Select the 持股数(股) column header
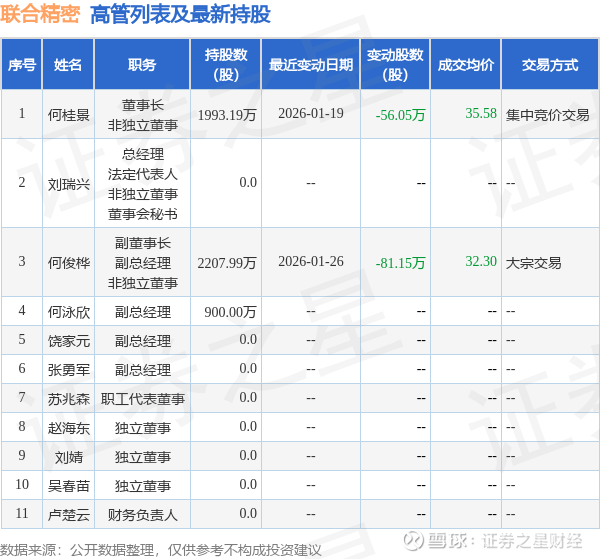This screenshot has height=559, width=600. [226, 64]
